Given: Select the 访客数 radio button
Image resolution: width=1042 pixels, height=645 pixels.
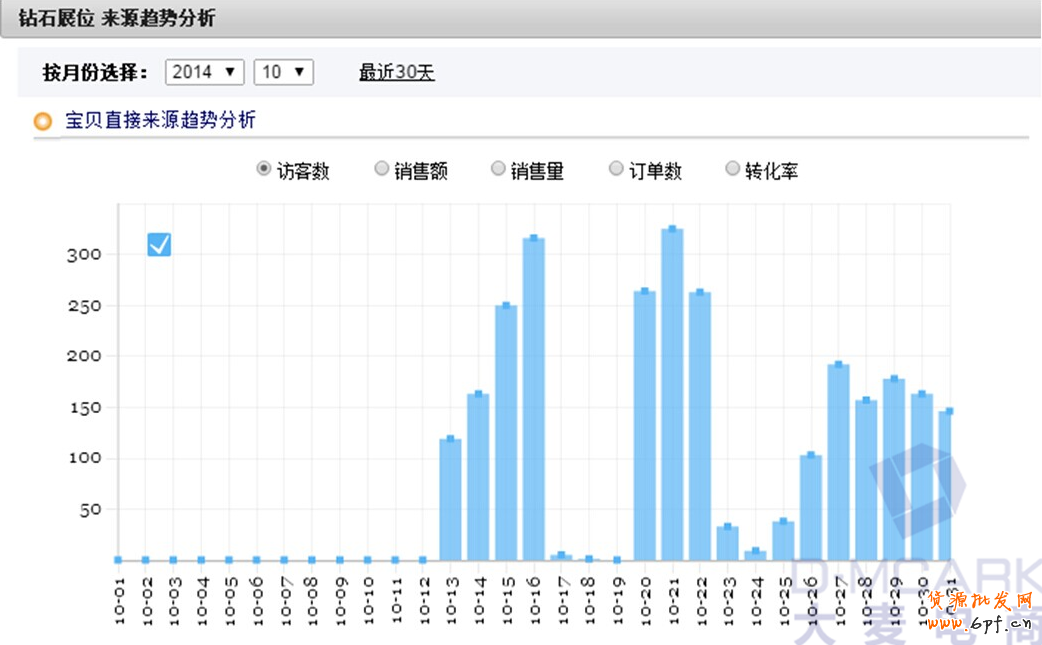Looking at the screenshot, I should [x=264, y=169].
